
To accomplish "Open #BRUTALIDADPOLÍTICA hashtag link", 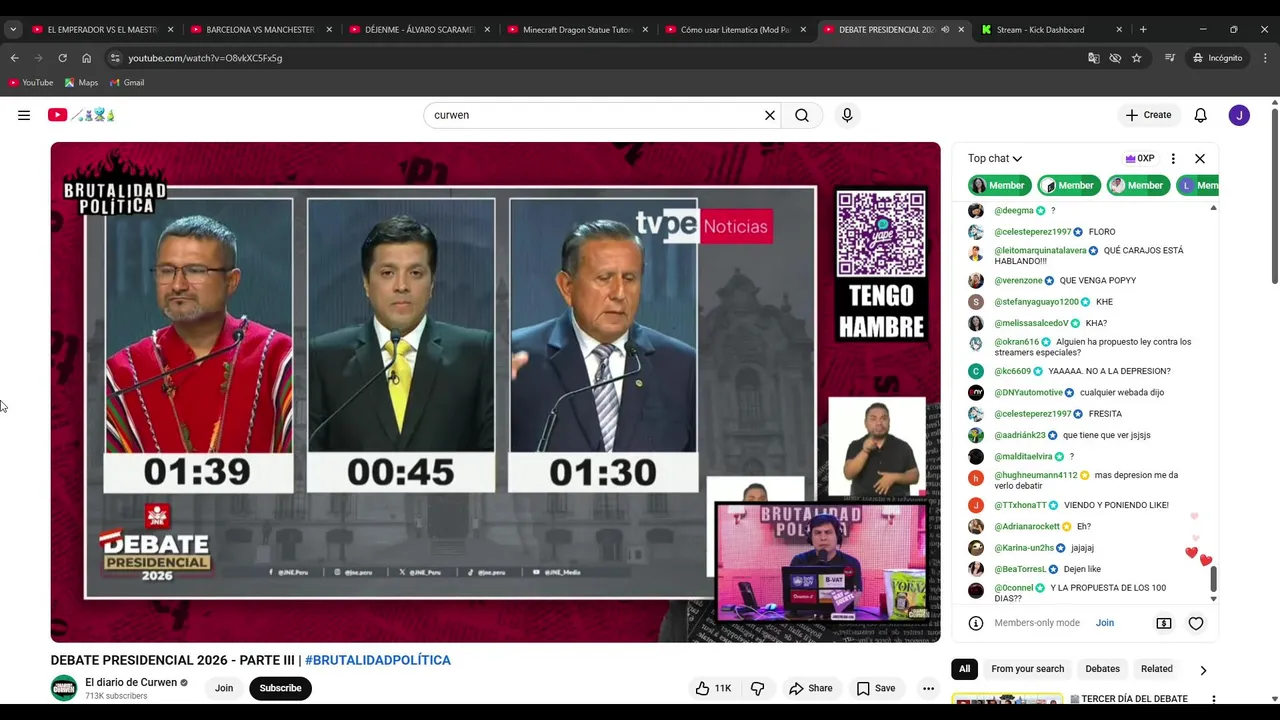I will click(x=378, y=660).
